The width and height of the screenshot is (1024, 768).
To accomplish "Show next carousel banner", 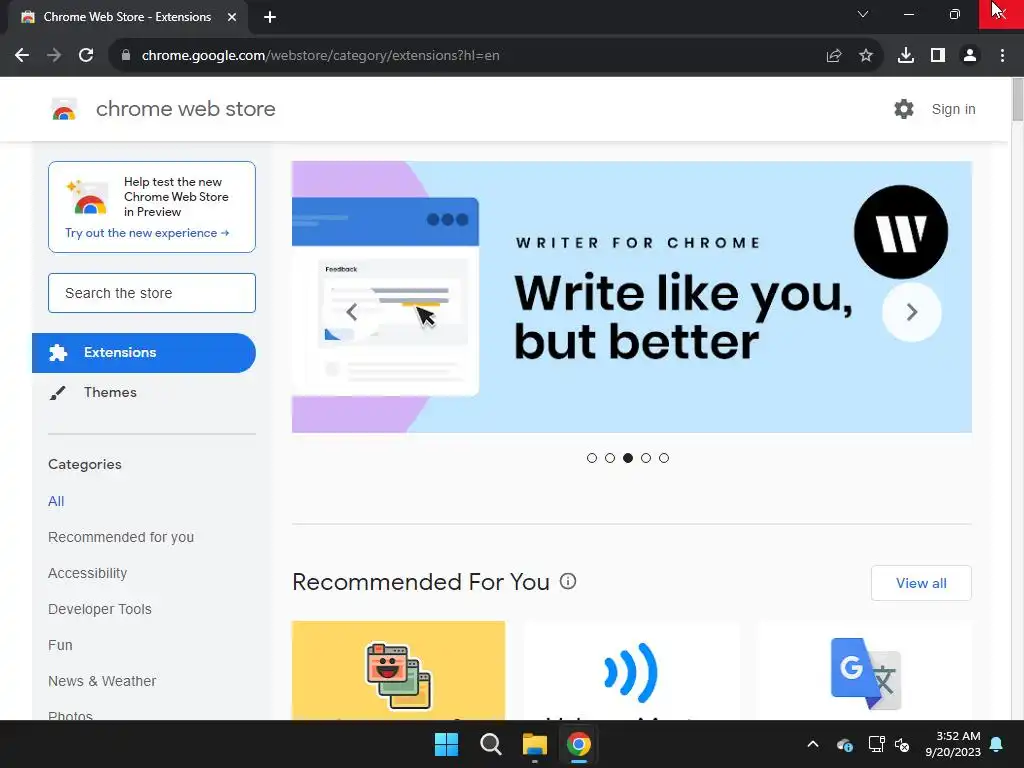I will point(912,312).
